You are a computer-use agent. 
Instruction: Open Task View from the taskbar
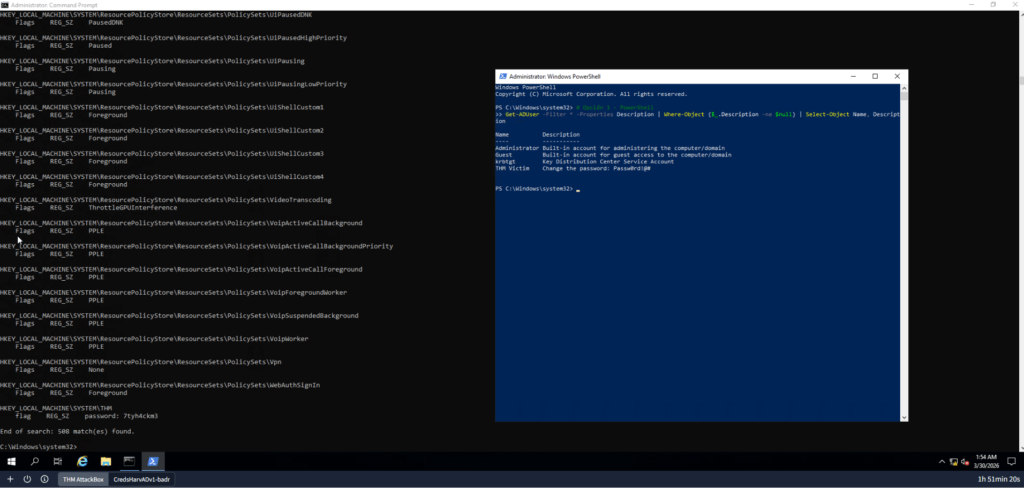58,461
